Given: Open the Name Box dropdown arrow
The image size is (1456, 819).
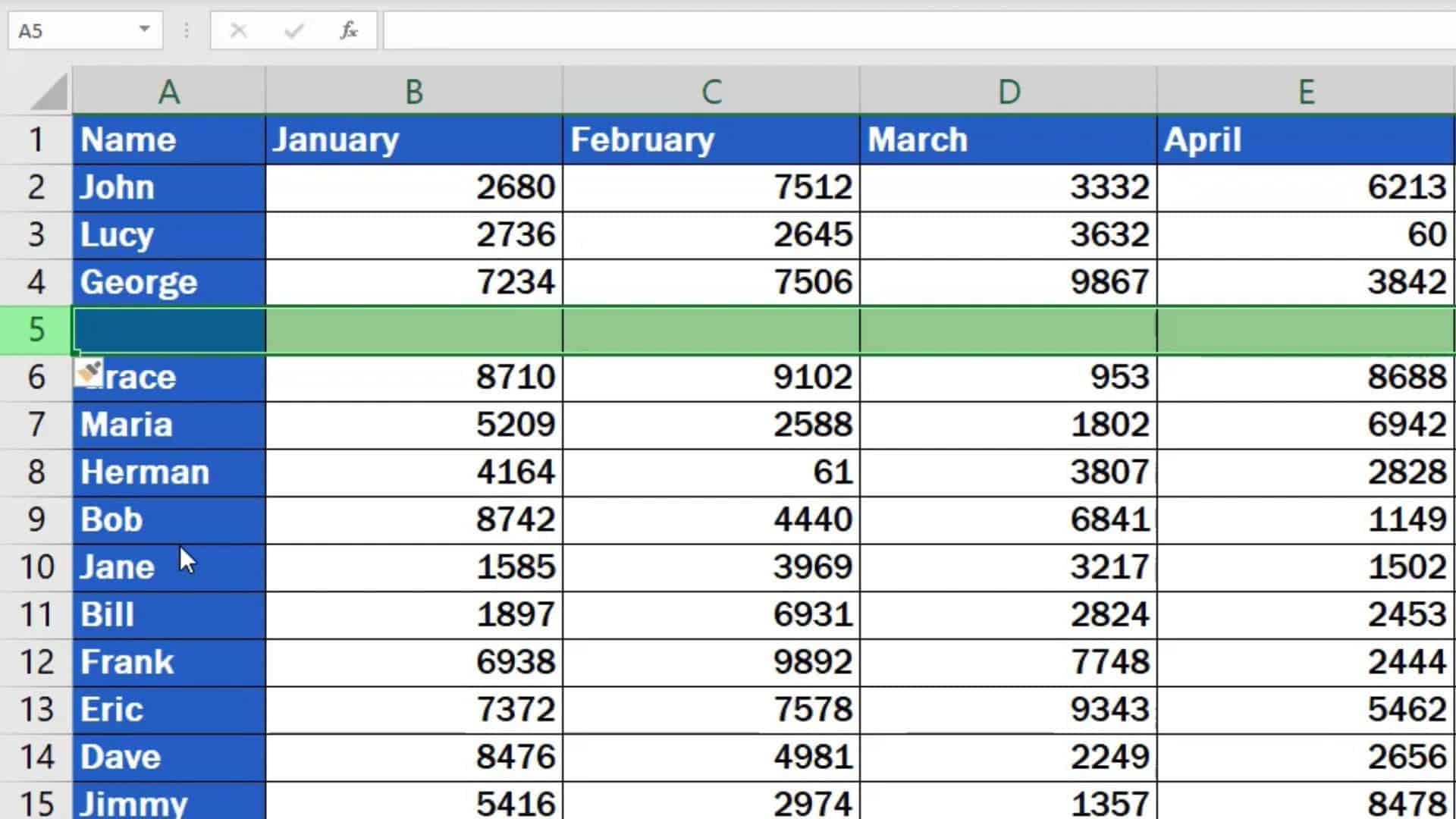Looking at the screenshot, I should point(144,30).
